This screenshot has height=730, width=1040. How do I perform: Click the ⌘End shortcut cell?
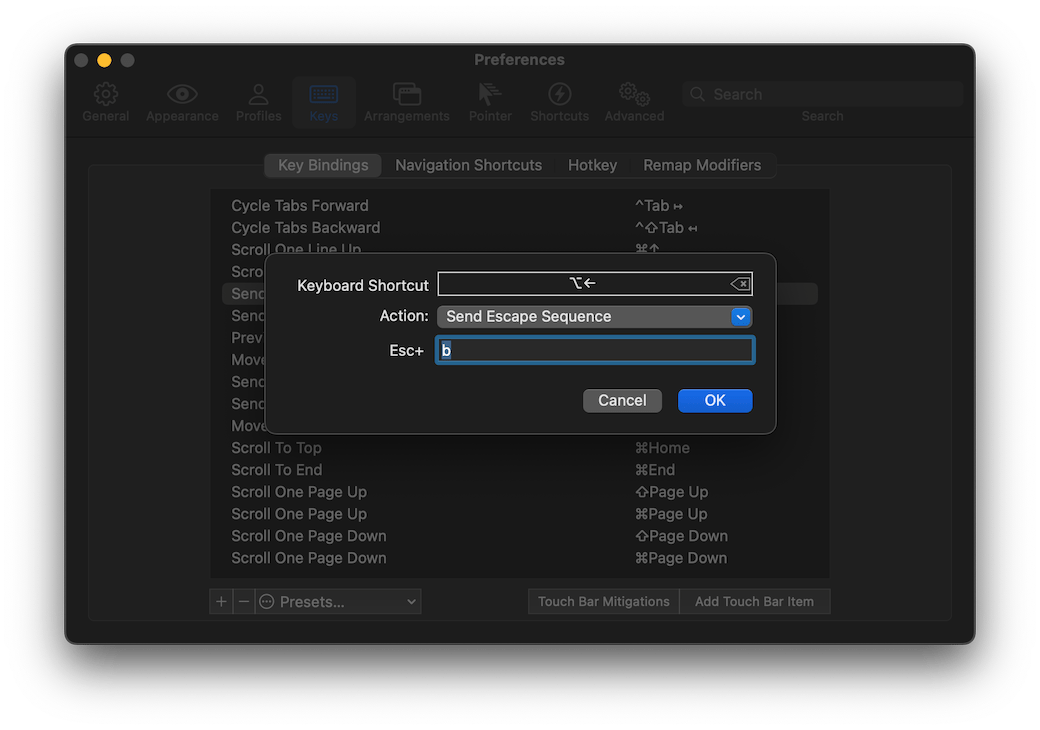coord(655,470)
